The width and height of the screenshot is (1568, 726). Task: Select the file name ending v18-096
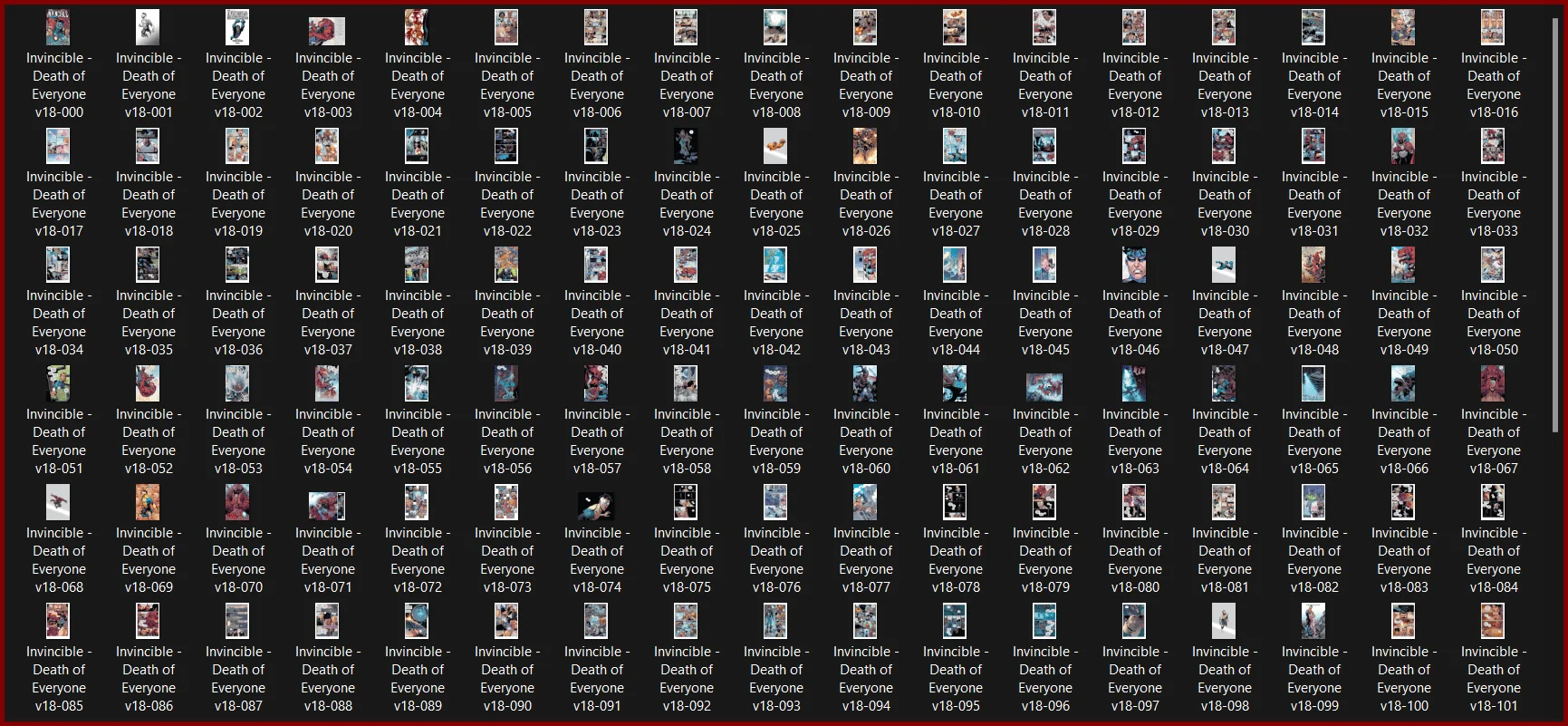coord(1045,679)
